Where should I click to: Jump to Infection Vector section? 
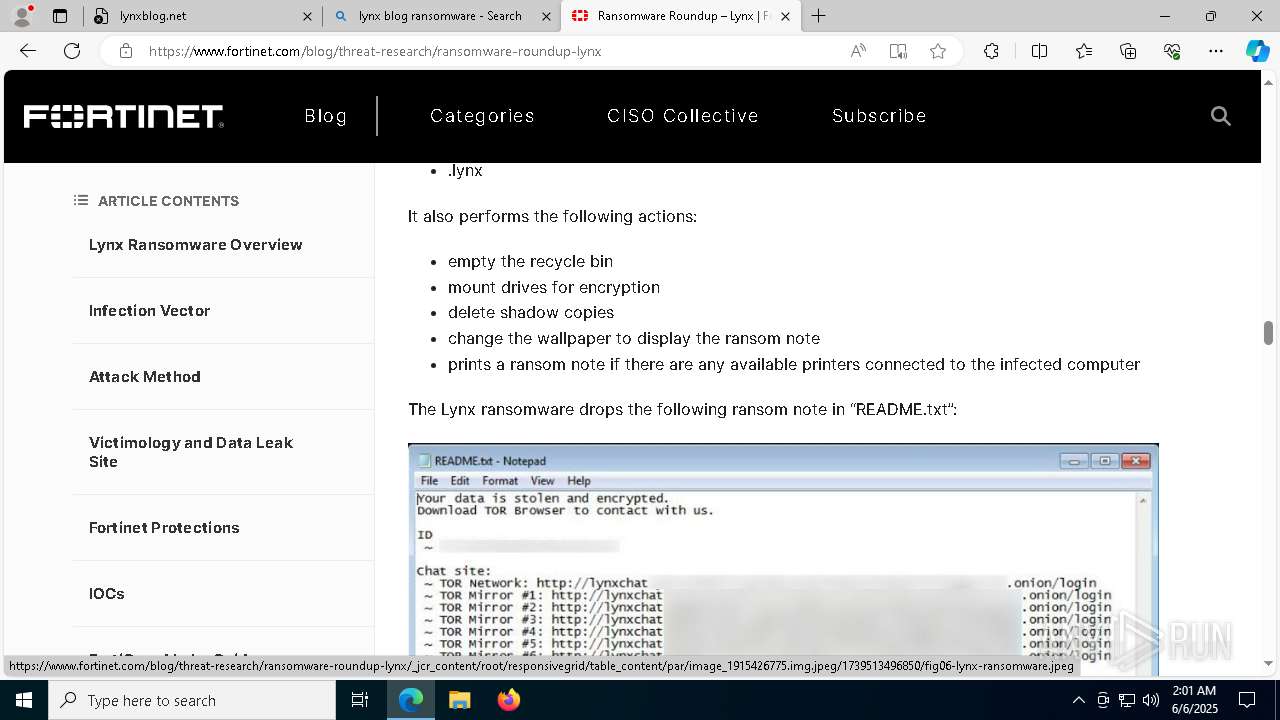tap(150, 311)
